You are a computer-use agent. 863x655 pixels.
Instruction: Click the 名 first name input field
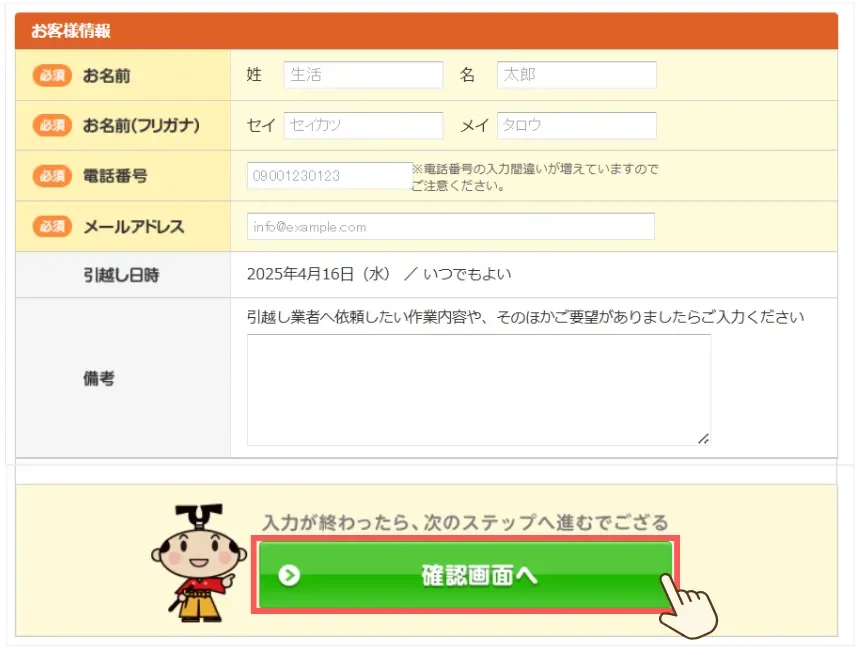pyautogui.click(x=576, y=74)
